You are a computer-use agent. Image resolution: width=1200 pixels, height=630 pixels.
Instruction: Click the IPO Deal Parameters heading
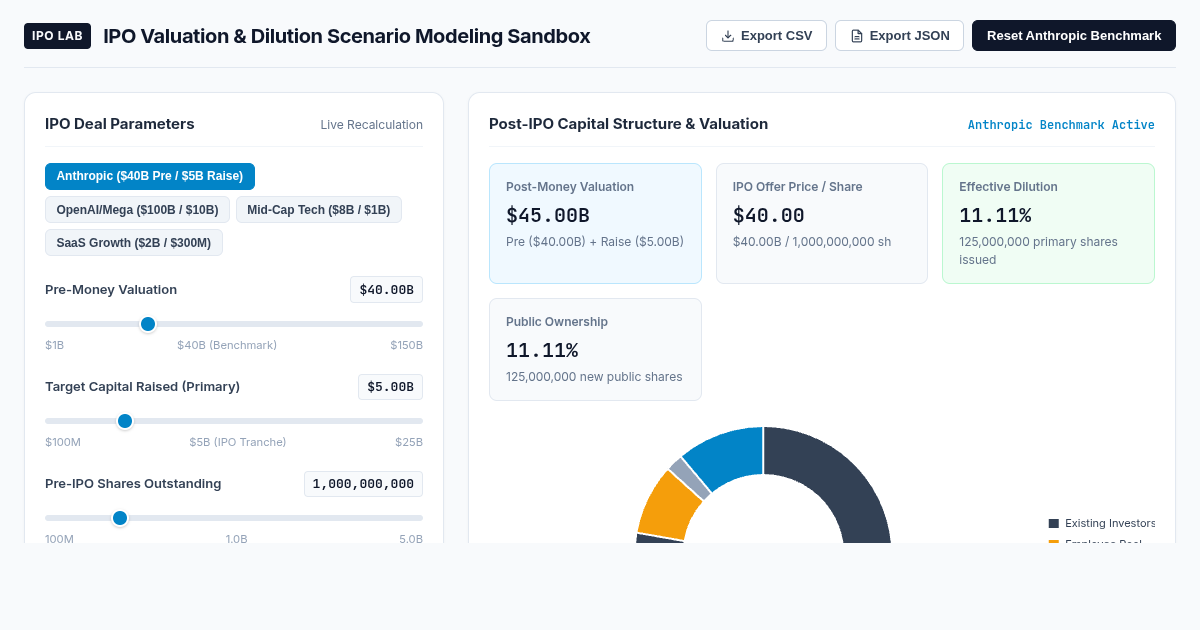click(x=120, y=124)
